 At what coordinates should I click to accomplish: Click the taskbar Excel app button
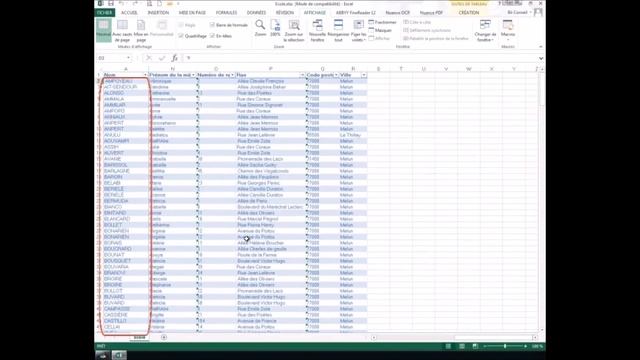[x=119, y=355]
